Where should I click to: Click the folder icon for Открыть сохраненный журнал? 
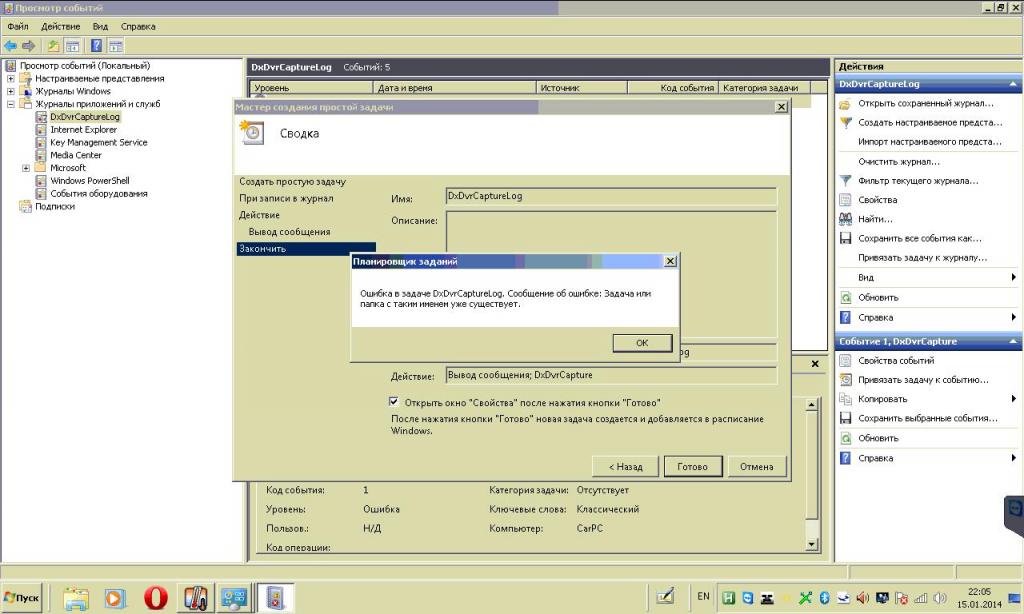click(845, 104)
